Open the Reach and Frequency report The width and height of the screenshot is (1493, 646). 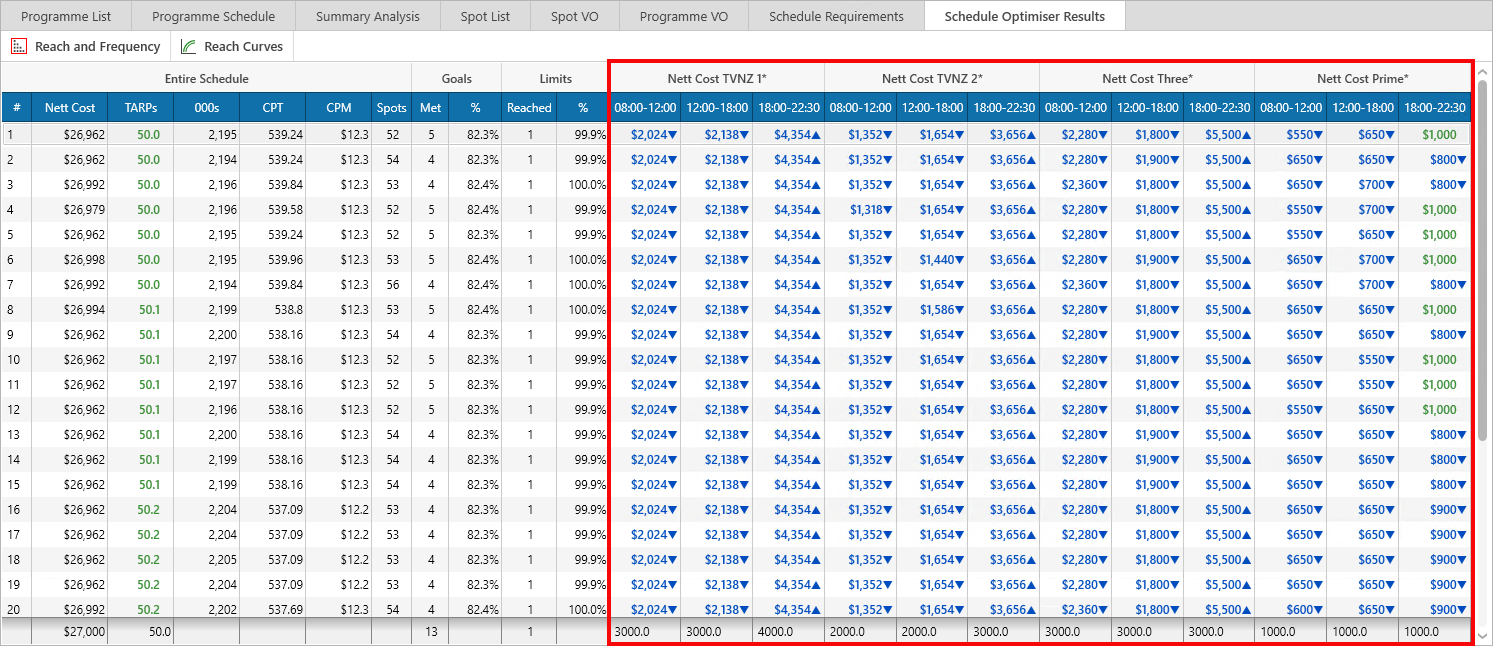tap(86, 46)
